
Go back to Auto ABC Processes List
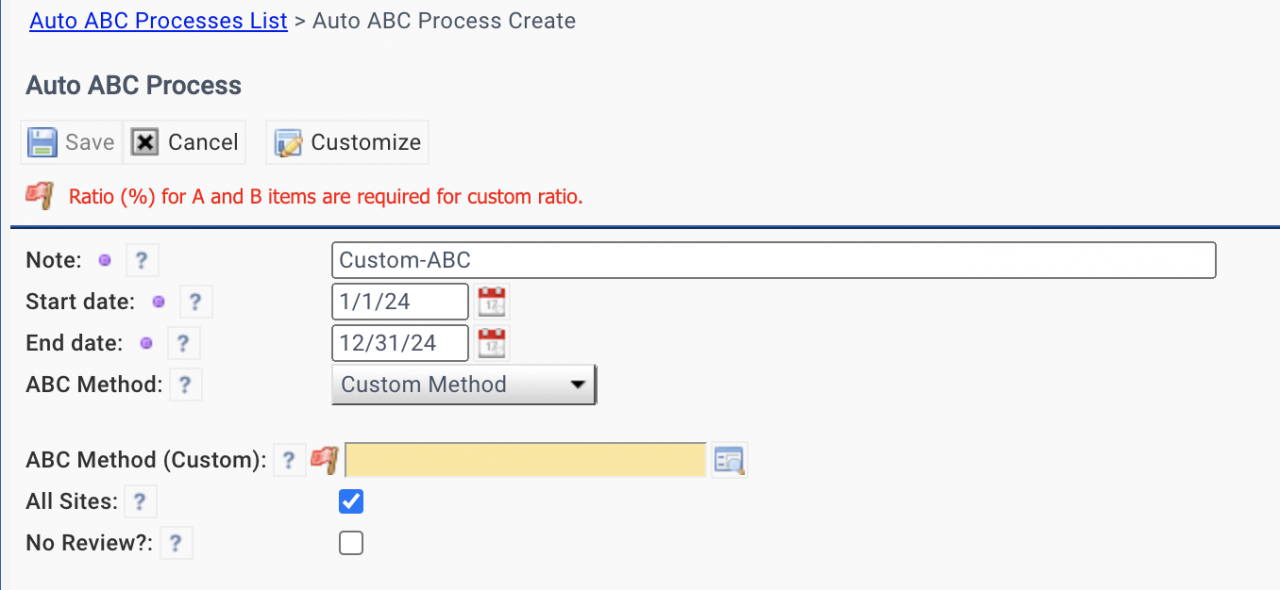pos(159,20)
